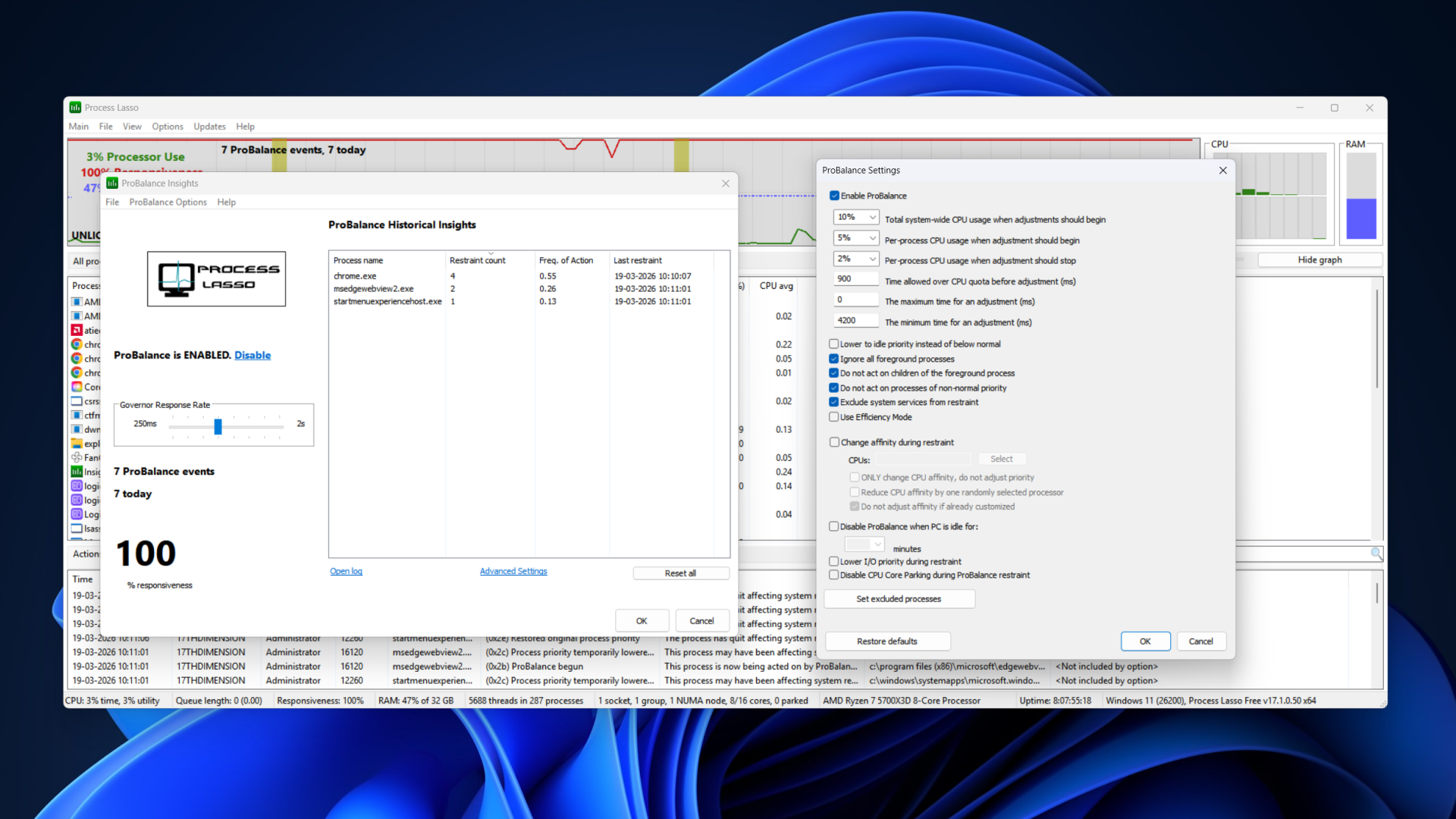Click the magnifier search icon in main window
This screenshot has width=1456, height=819.
point(1376,554)
